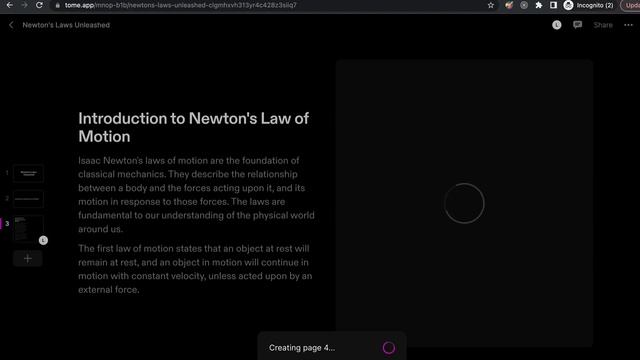The image size is (640, 360).
Task: Reload the page with the refresh icon
Action: (39, 5)
